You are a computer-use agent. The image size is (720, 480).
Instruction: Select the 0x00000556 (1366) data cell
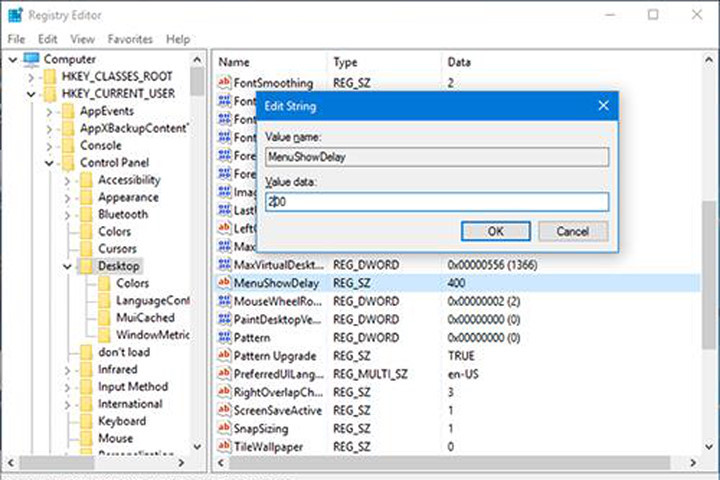pos(492,265)
